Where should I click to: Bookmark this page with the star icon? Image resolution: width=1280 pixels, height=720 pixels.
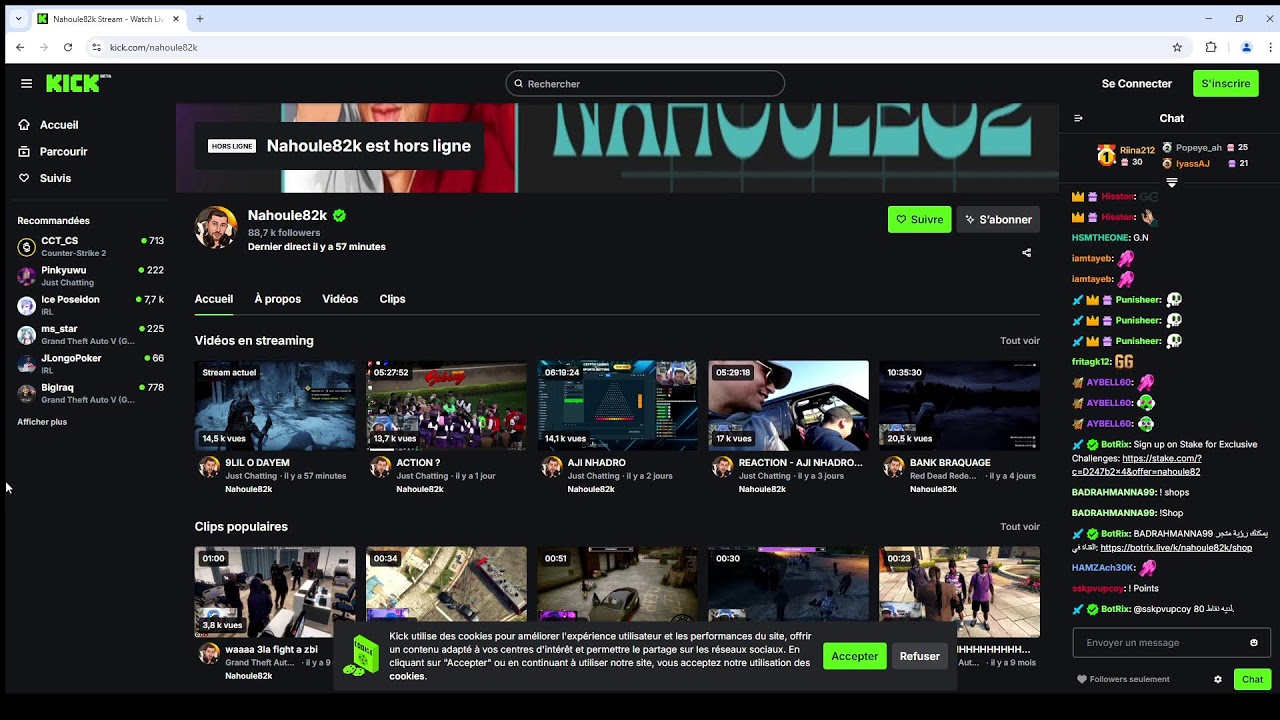[1177, 47]
